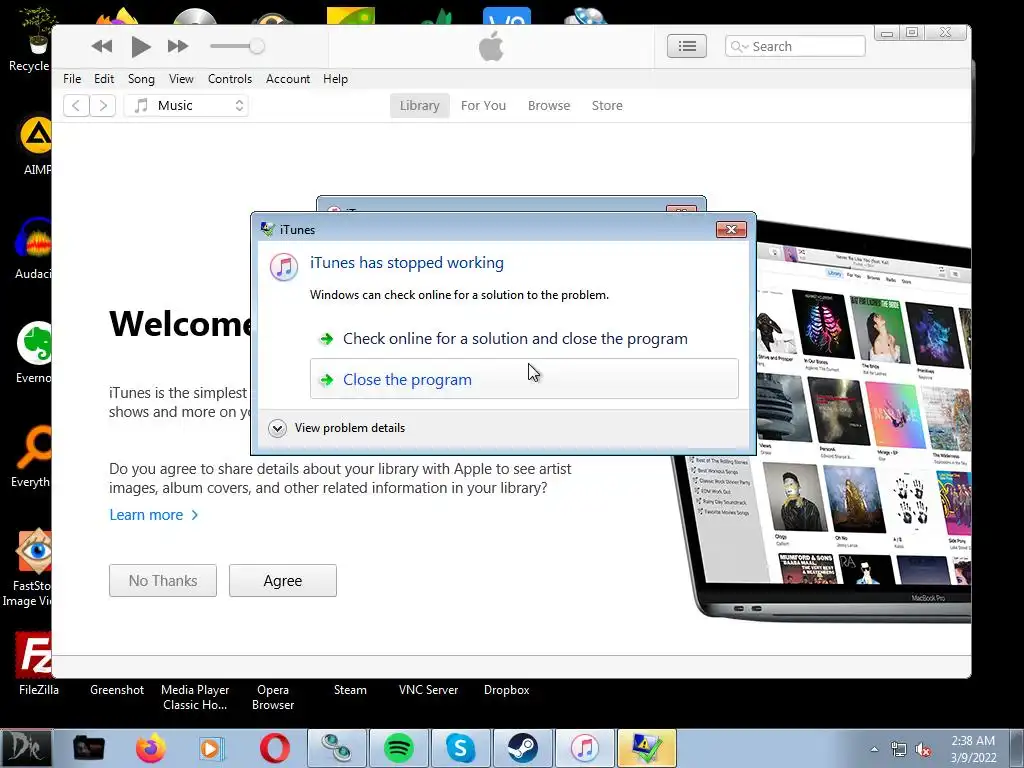Switch to the For You tab
The width and height of the screenshot is (1024, 768).
483,106
